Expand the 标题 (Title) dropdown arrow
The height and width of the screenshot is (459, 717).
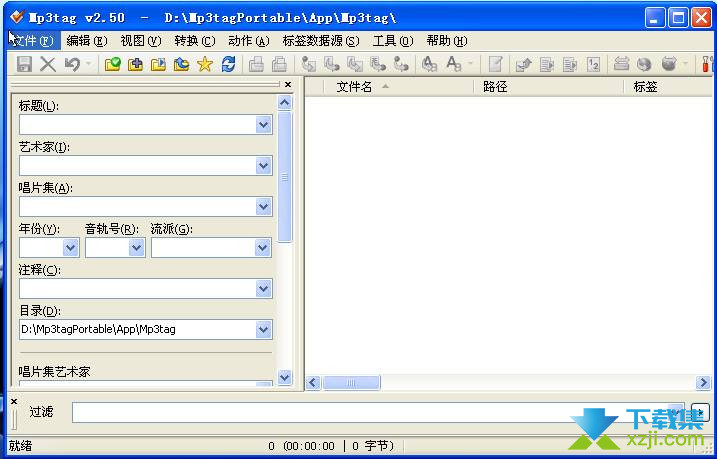point(263,125)
